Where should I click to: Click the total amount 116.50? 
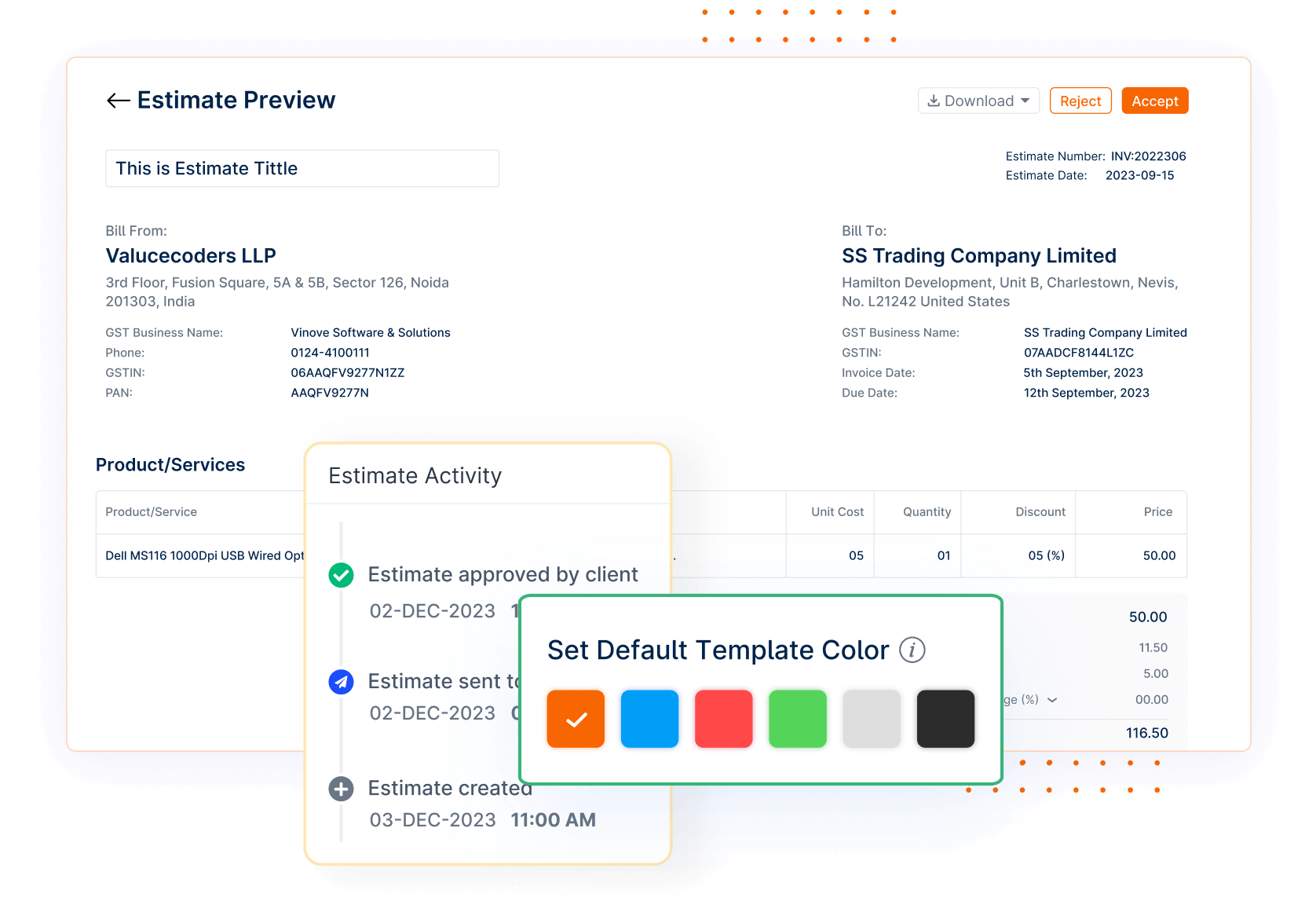1147,733
